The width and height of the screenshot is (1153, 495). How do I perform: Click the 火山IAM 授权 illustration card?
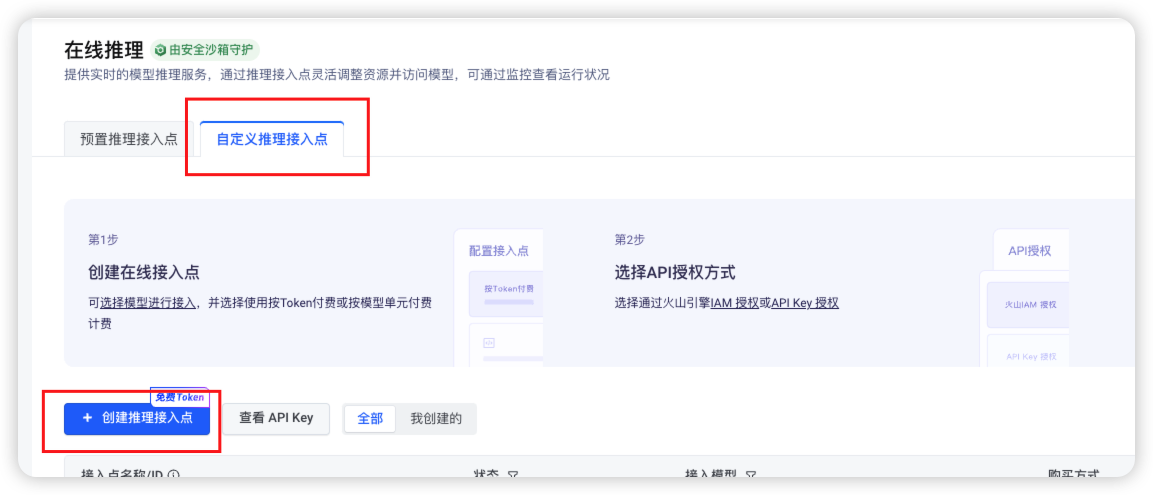click(x=1030, y=303)
